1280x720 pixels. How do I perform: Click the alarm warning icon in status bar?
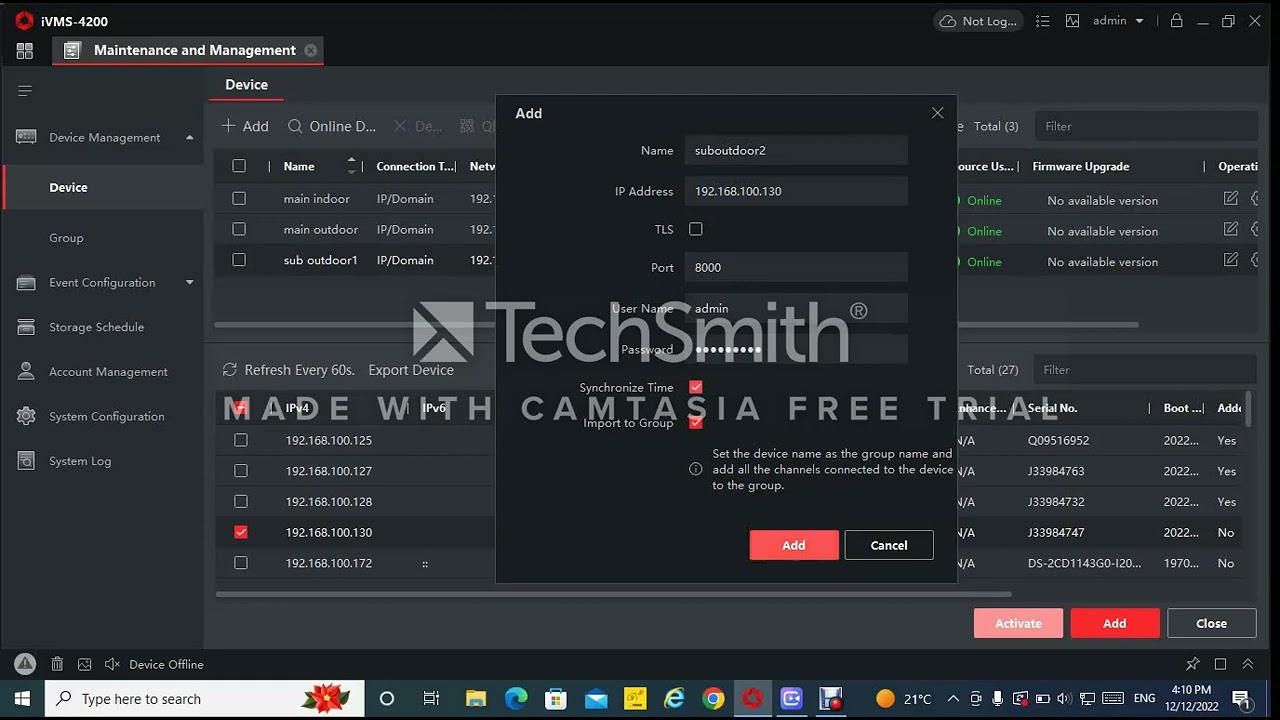(x=25, y=664)
